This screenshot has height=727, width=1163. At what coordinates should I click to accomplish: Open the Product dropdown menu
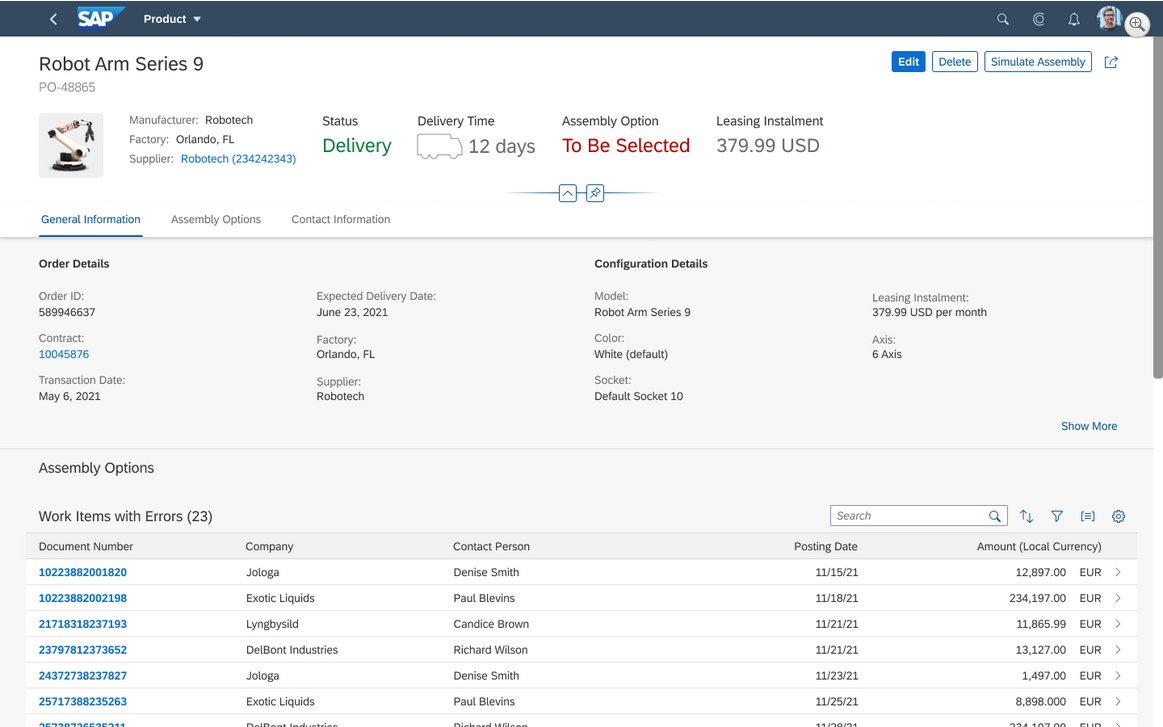(172, 19)
